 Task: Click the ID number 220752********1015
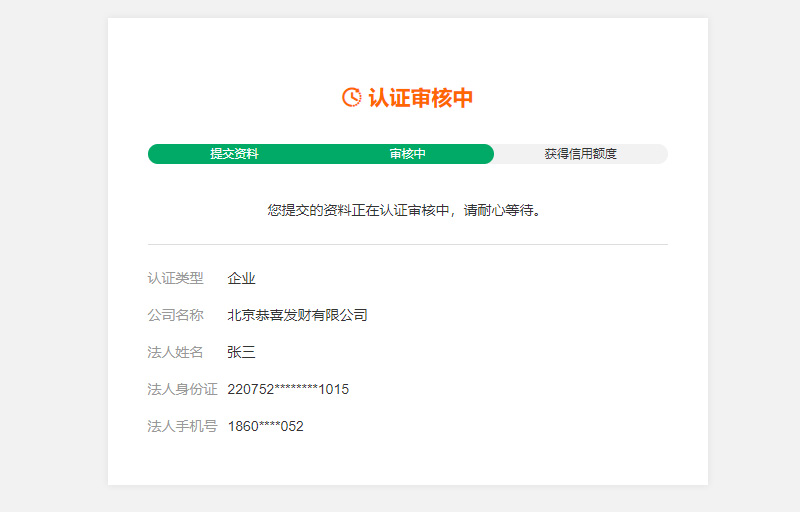pos(288,390)
